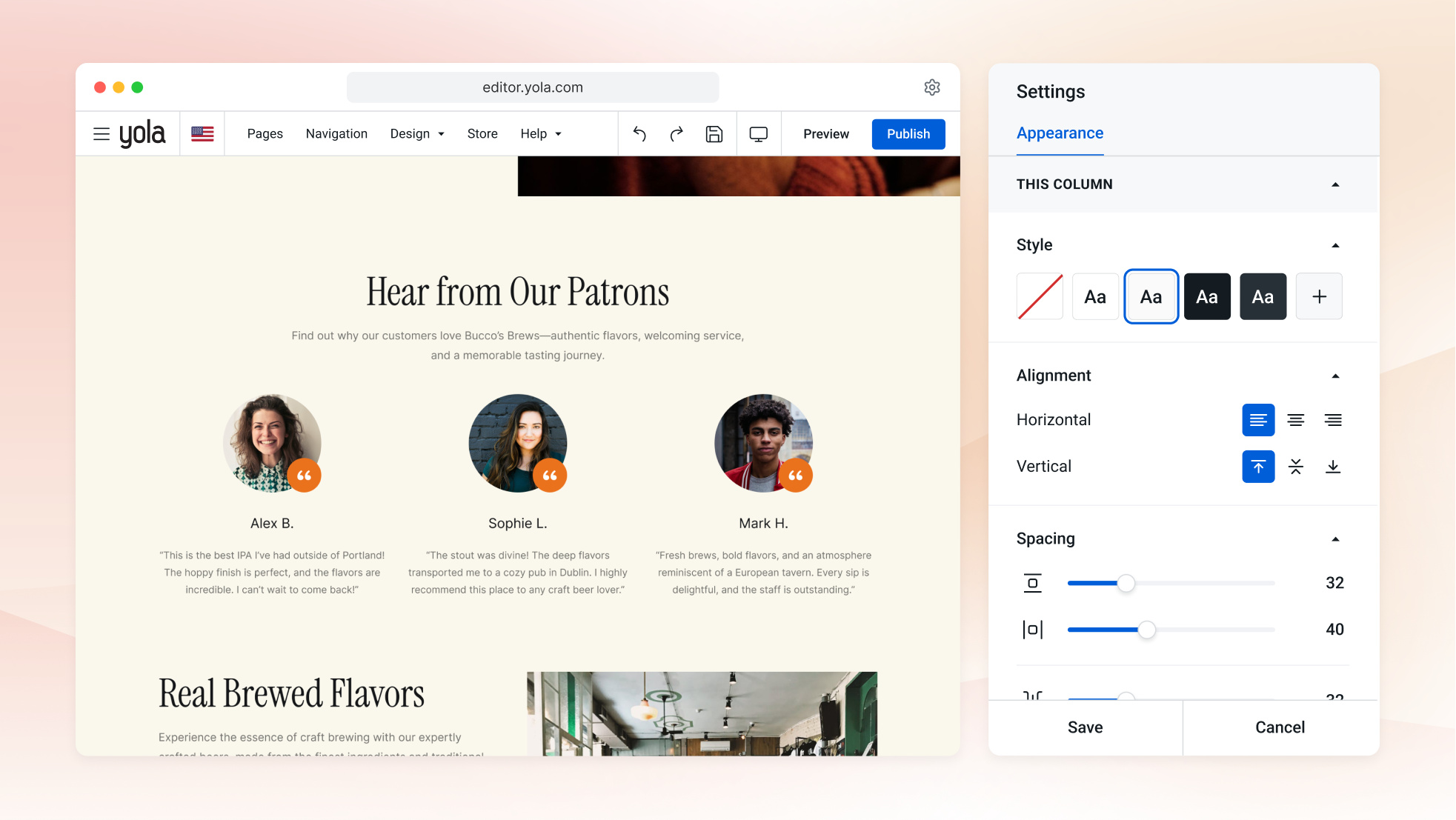
Task: Click the US flag language icon
Action: pyautogui.click(x=202, y=134)
